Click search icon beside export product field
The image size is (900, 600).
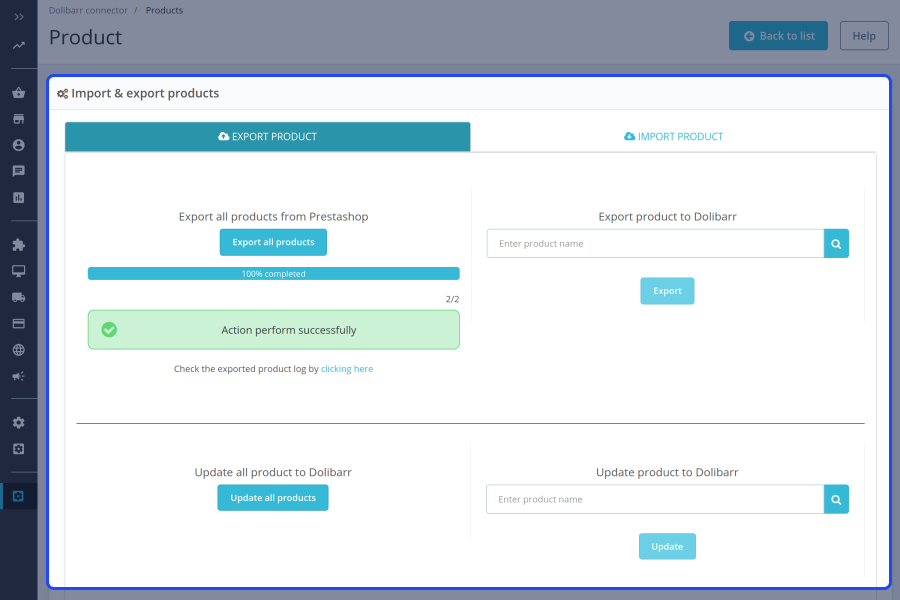tap(836, 243)
